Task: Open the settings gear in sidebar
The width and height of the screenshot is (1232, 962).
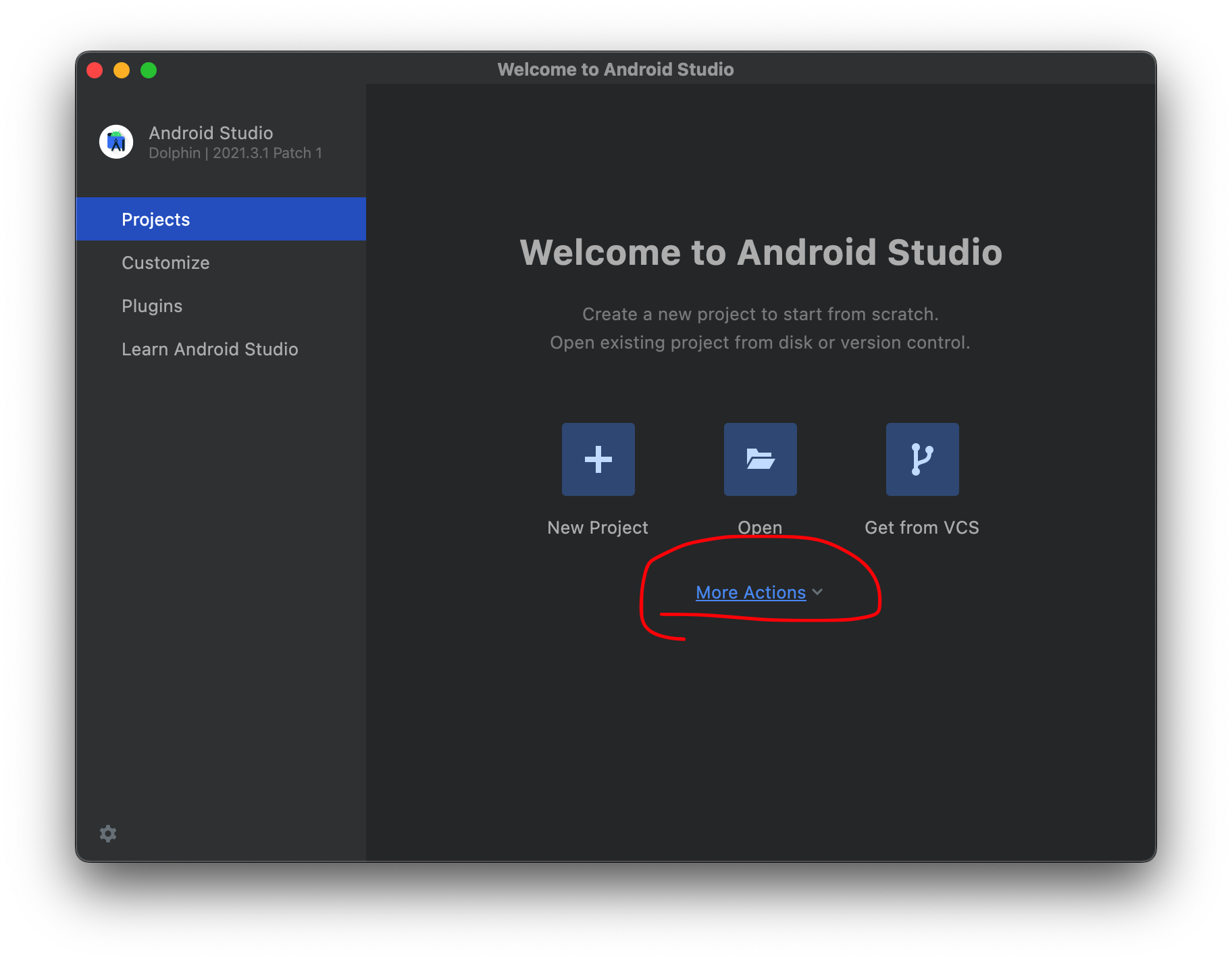Action: [x=108, y=833]
